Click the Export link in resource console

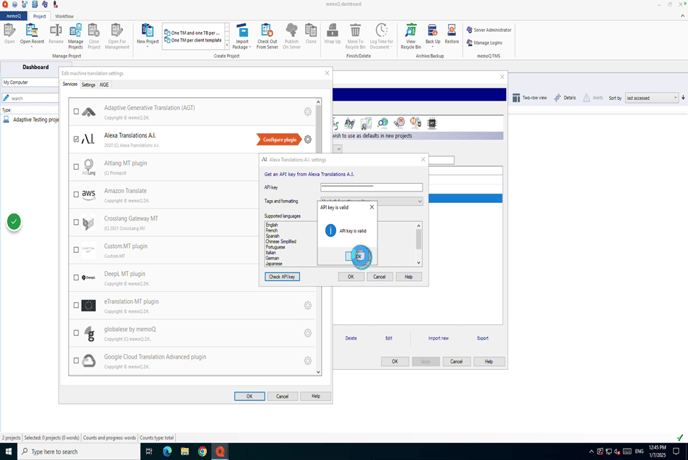483,338
